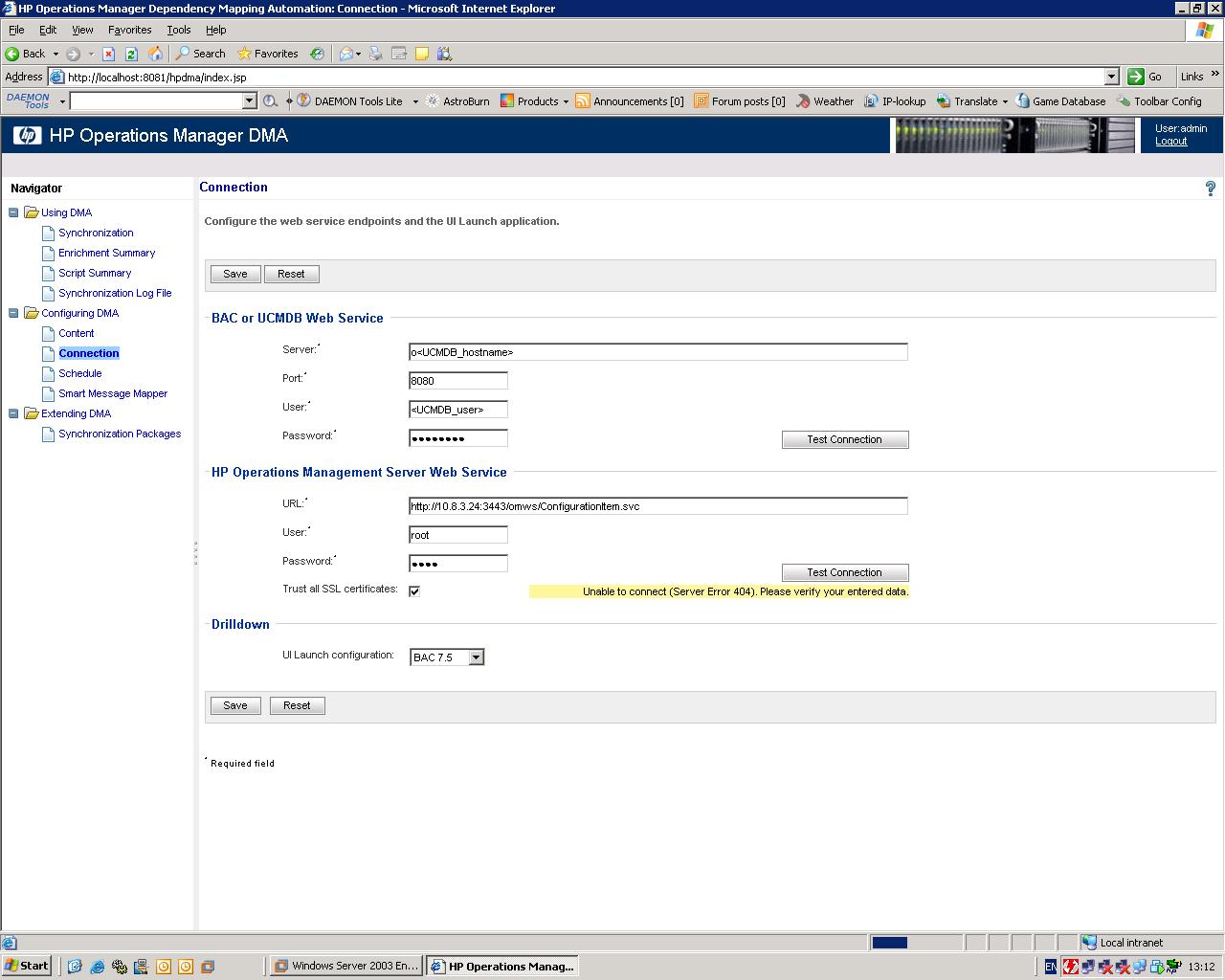Click the Operations Management URL field

(x=657, y=506)
